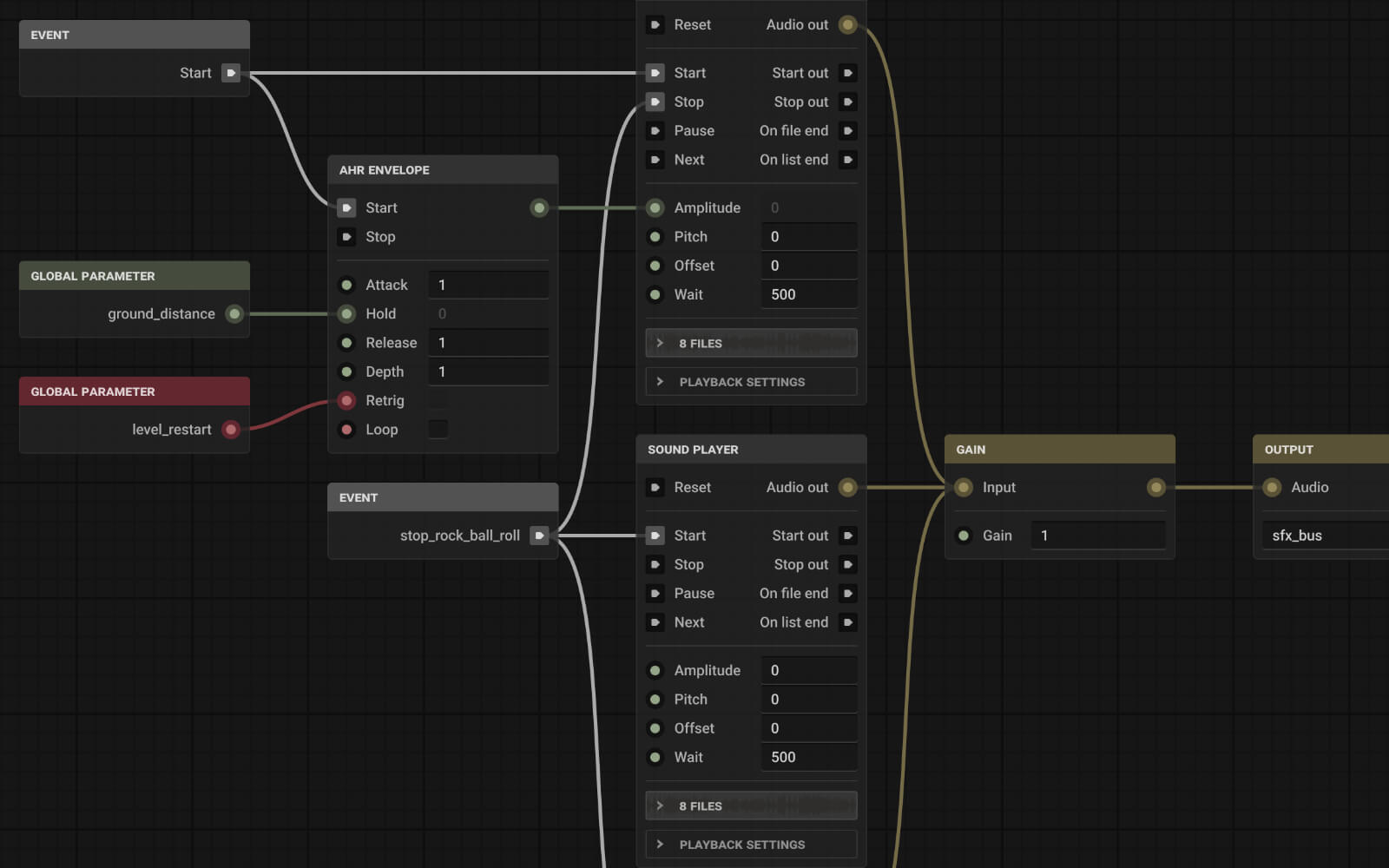Toggle the Retrig checkbox in AHR Envelope

(x=438, y=400)
